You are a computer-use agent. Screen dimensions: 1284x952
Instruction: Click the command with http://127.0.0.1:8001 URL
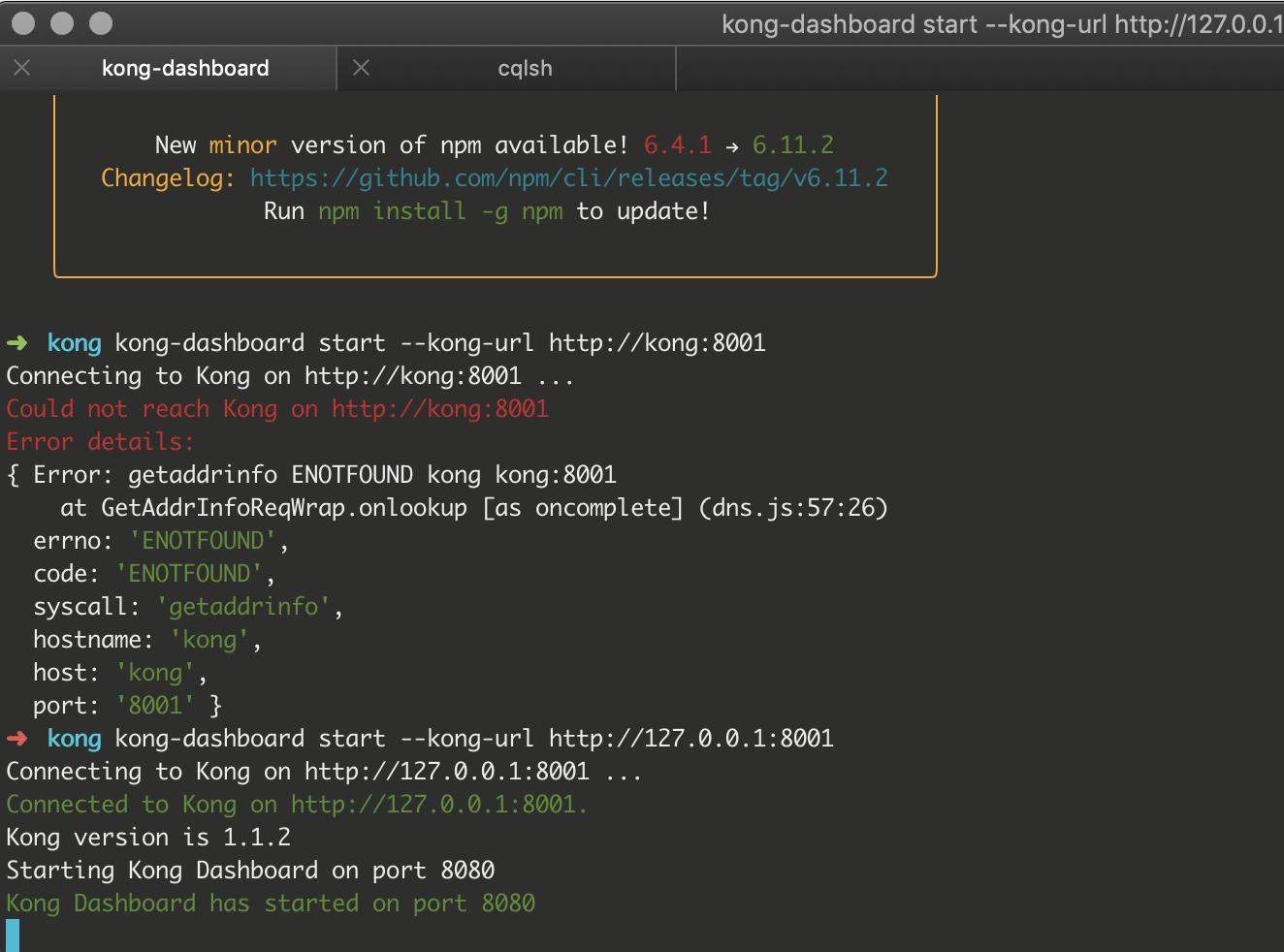click(x=474, y=739)
